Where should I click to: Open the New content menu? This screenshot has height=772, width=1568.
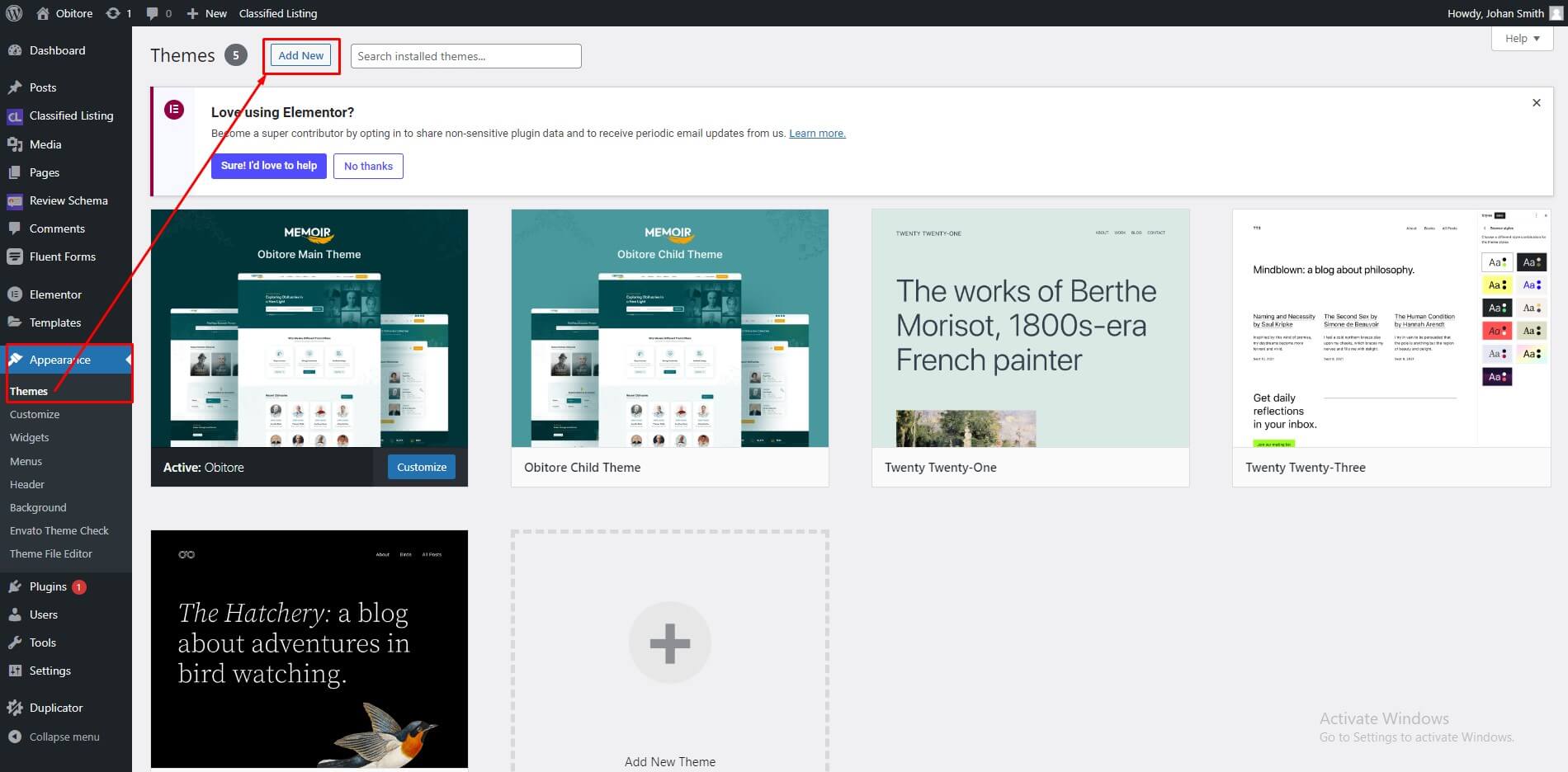coord(207,13)
